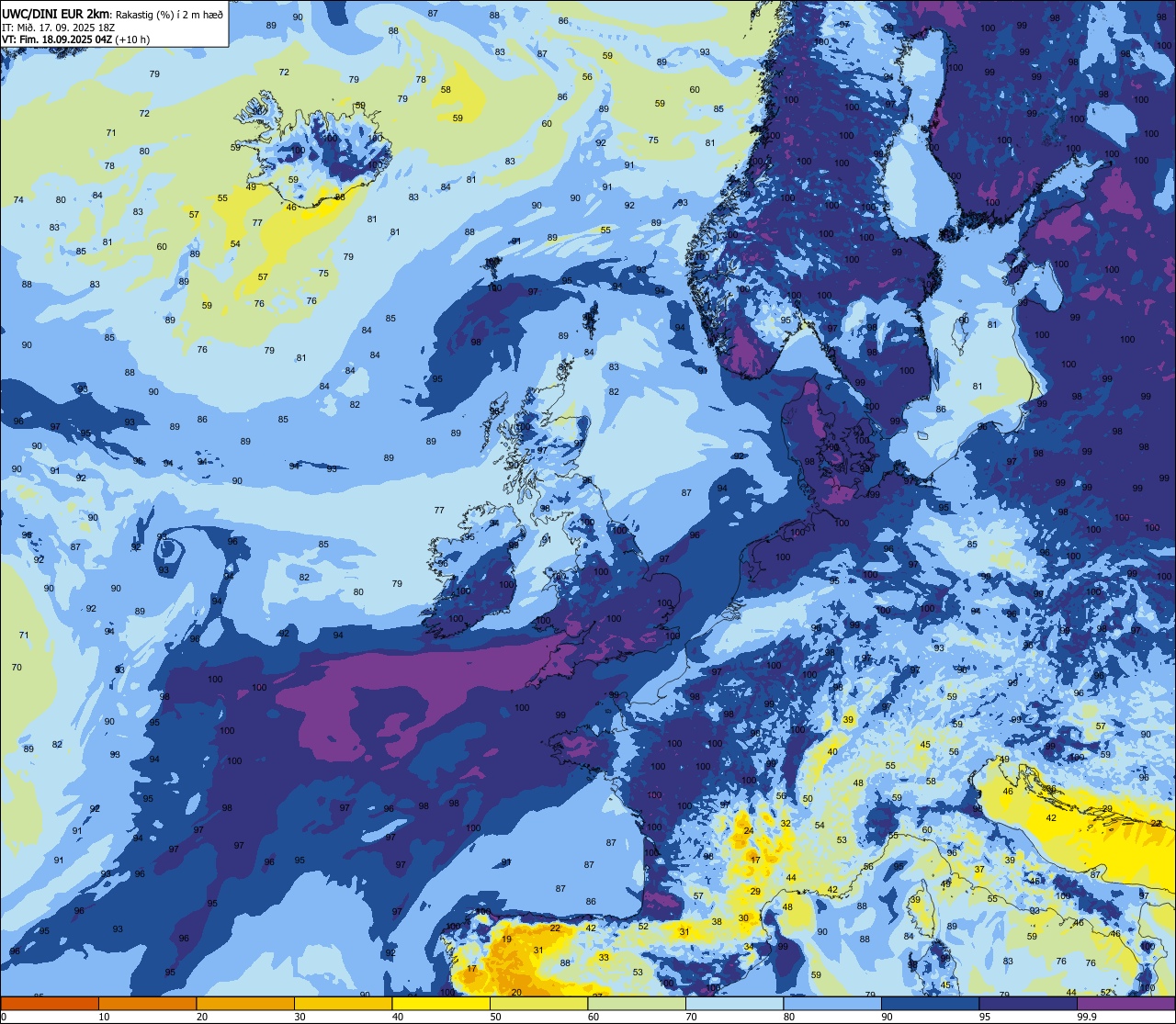Pick the 30–40% golden yellow legend swatch
The height and width of the screenshot is (1024, 1176).
pos(343,1003)
